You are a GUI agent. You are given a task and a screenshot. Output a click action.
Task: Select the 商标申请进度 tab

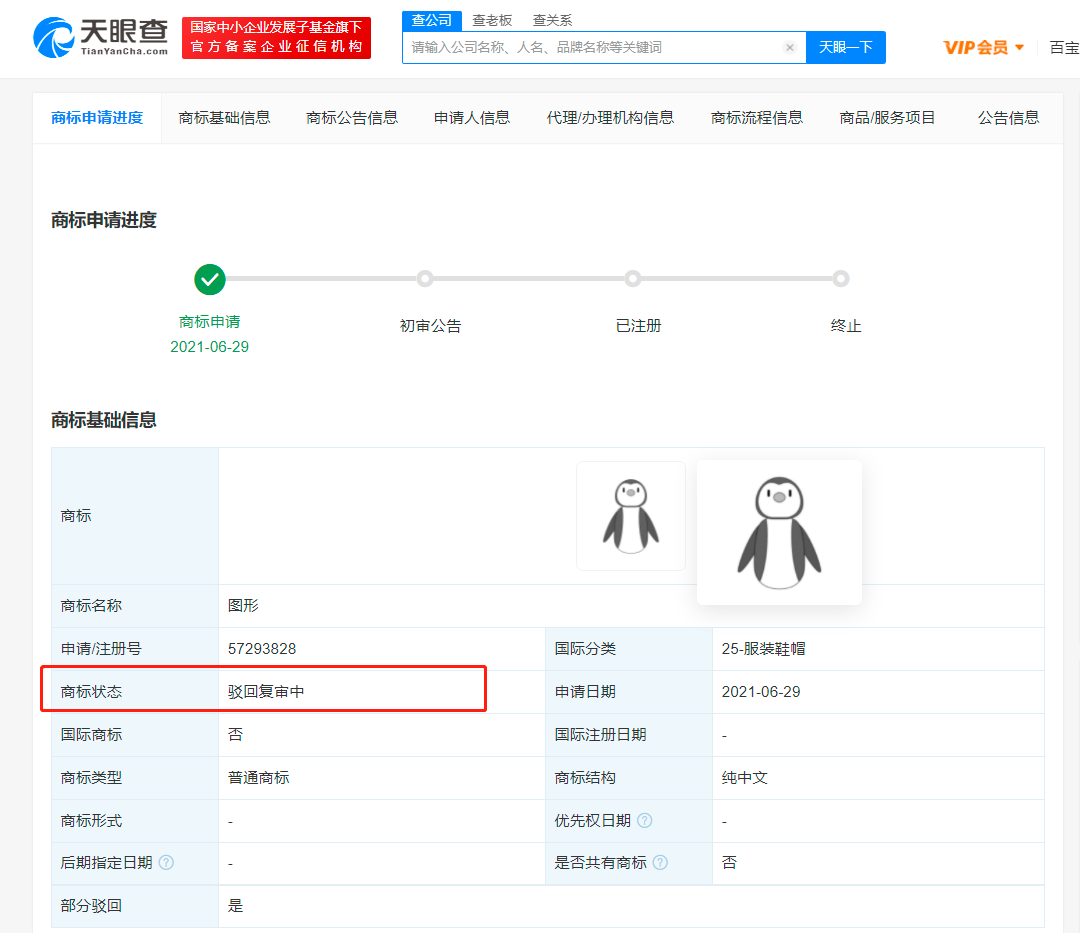coord(97,118)
